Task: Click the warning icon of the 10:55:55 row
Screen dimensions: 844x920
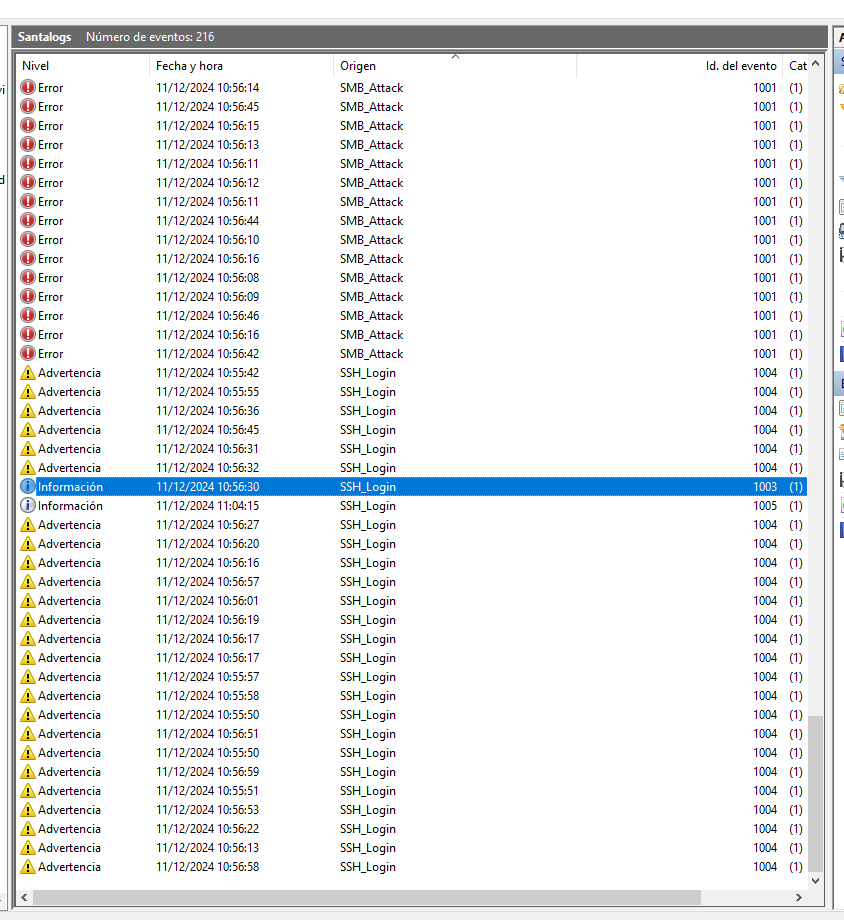Action: point(28,392)
